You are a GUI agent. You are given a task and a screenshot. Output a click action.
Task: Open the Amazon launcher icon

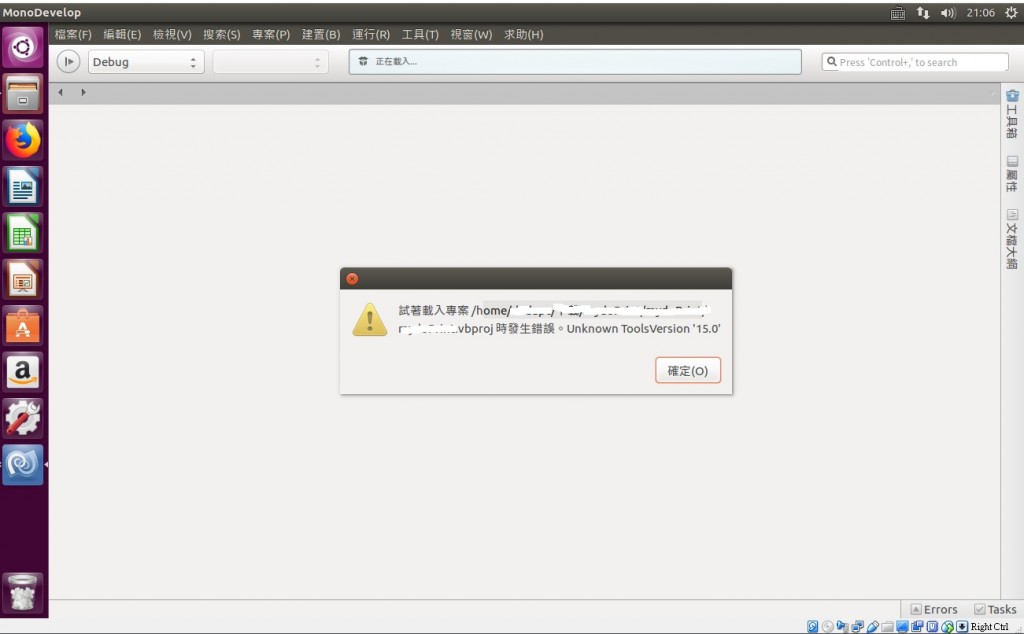(x=23, y=372)
